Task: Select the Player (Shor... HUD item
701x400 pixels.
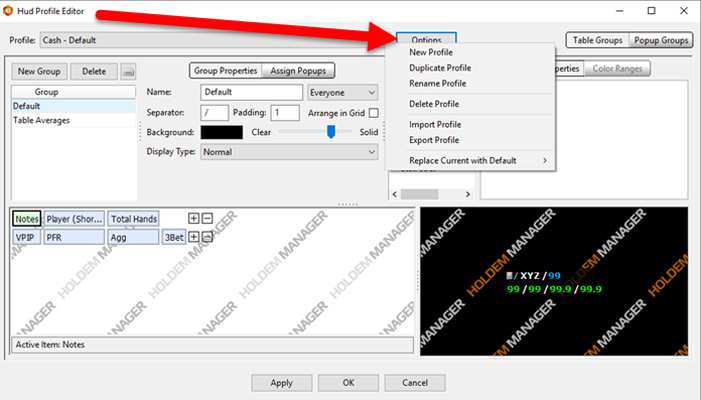Action: coord(74,219)
